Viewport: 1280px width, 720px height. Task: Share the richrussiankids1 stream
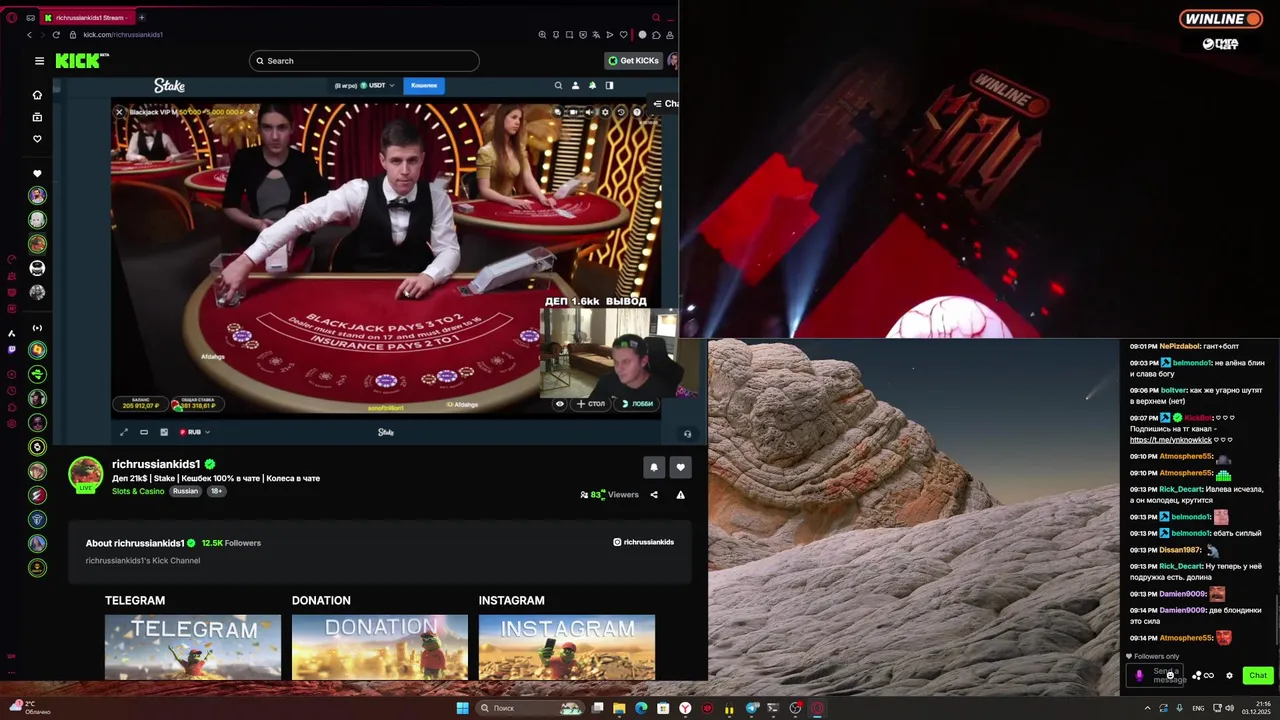(x=654, y=495)
